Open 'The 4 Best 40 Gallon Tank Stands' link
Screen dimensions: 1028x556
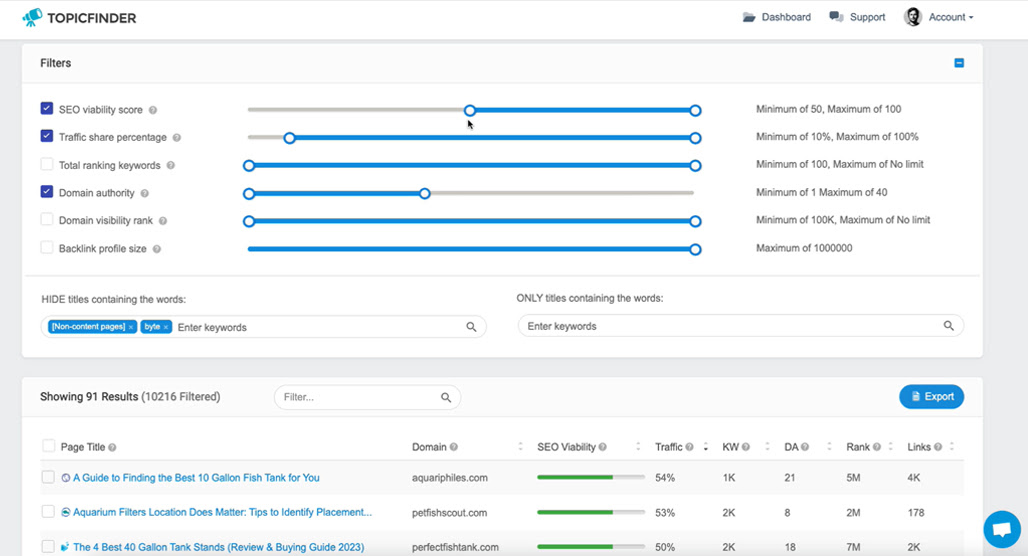point(218,547)
